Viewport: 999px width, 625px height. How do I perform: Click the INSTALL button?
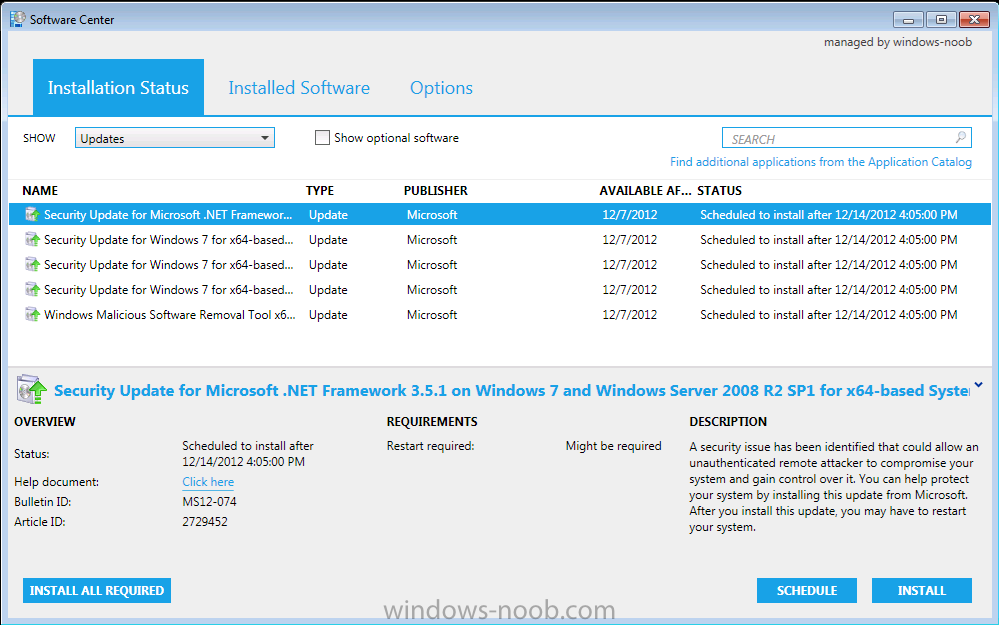pyautogui.click(x=921, y=591)
